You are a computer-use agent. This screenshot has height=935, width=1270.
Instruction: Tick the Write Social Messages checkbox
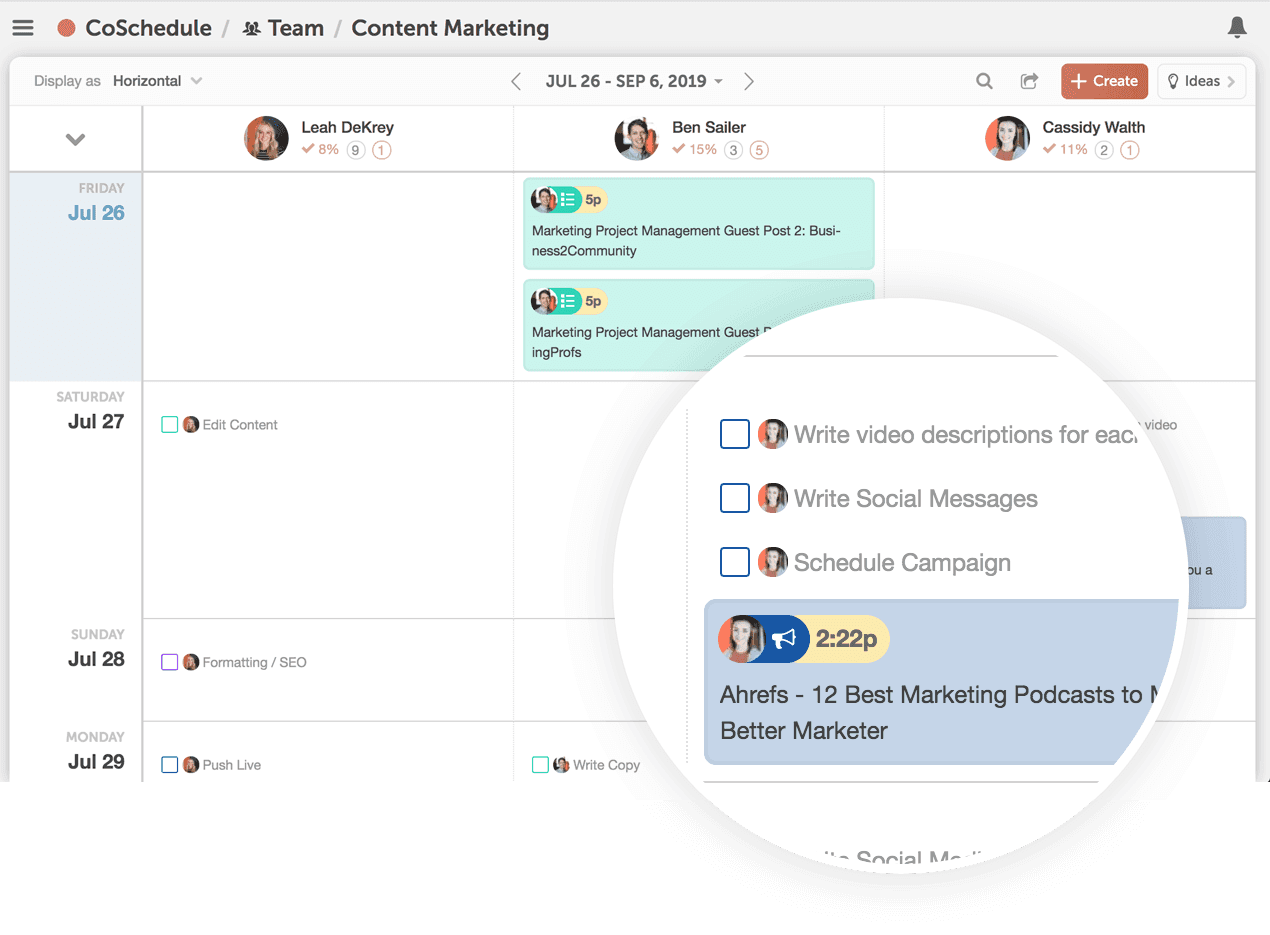pyautogui.click(x=735, y=498)
